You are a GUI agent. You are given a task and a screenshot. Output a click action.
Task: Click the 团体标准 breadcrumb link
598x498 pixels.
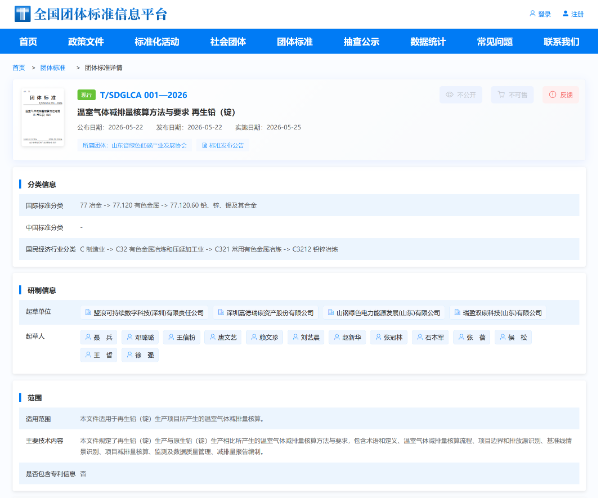(x=53, y=68)
